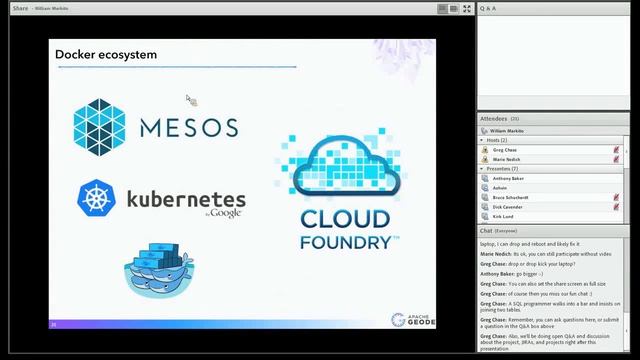The image size is (640, 360).
Task: Select attendee Ashvin in the list
Action: click(x=551, y=188)
